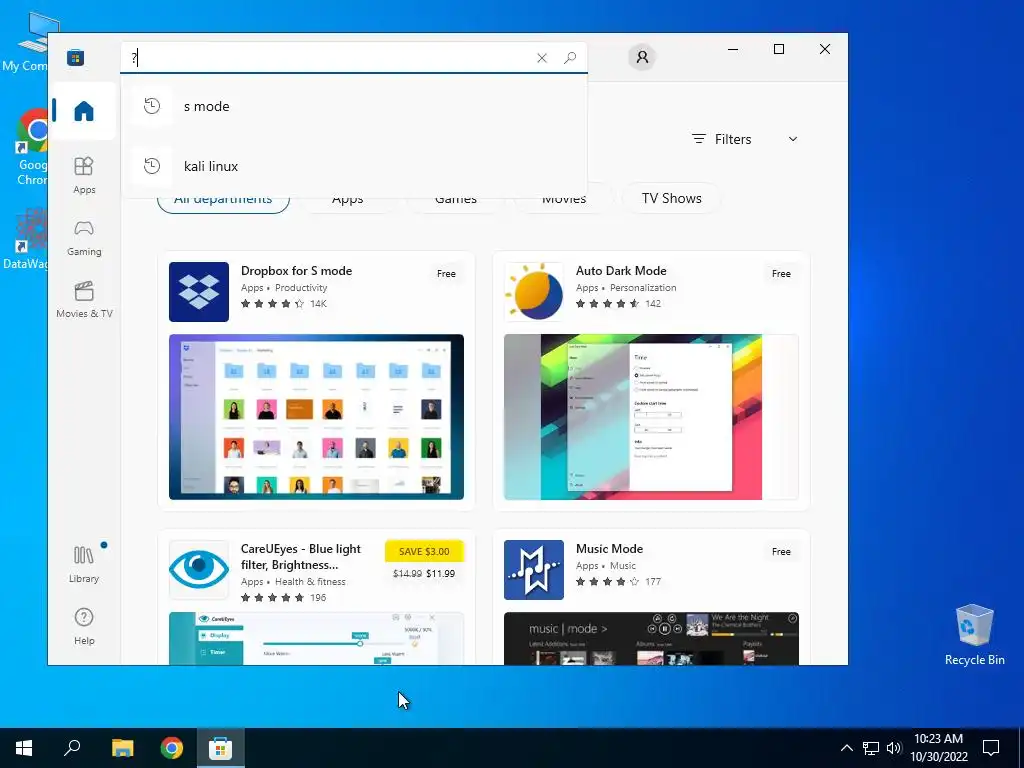Viewport: 1024px width, 768px height.
Task: Click the network tray icon
Action: tap(871, 748)
